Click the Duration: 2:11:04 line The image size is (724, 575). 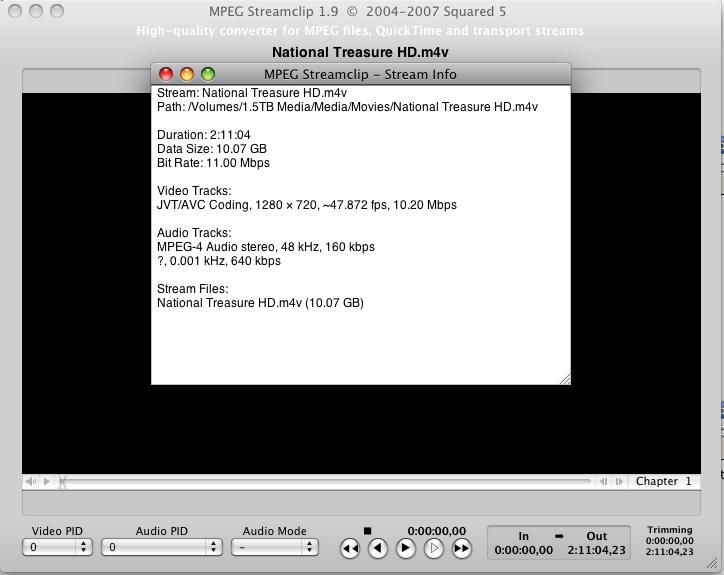point(204,135)
